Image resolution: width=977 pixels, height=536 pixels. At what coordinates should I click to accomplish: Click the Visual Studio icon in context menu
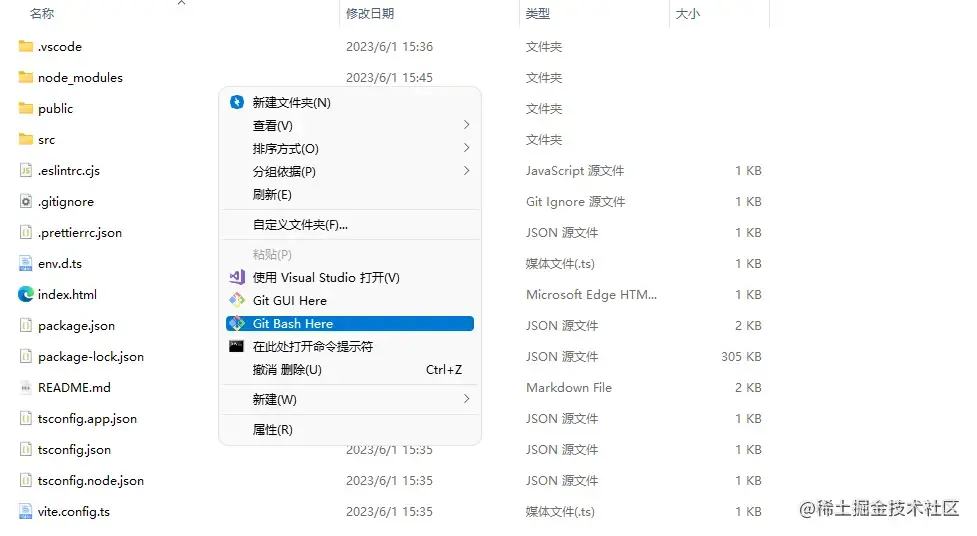tap(237, 277)
